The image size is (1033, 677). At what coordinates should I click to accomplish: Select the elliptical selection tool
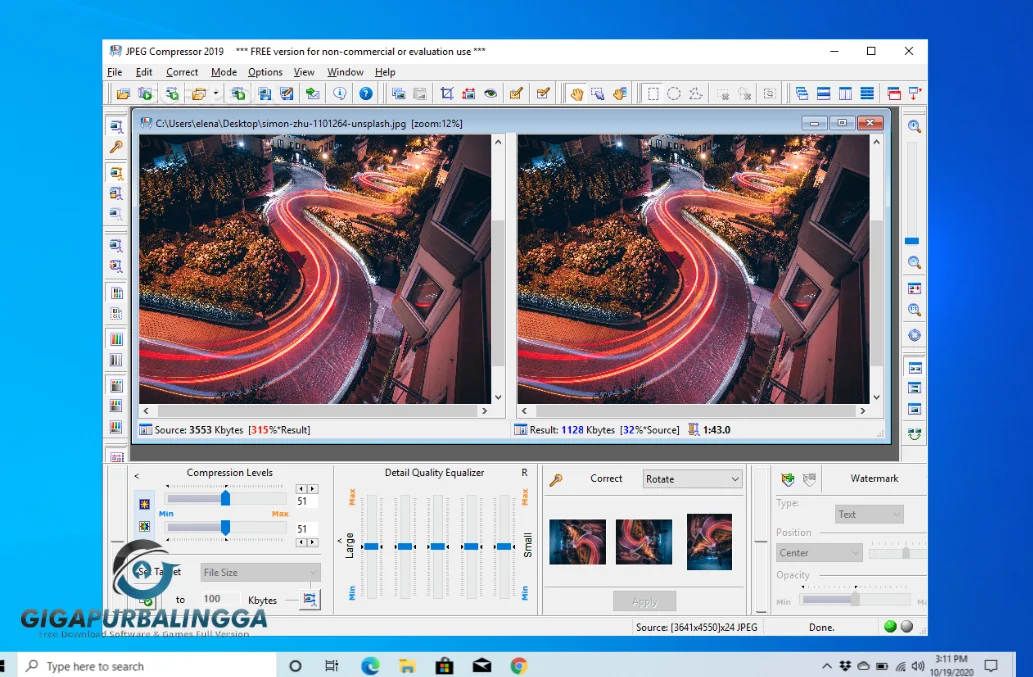[x=674, y=94]
